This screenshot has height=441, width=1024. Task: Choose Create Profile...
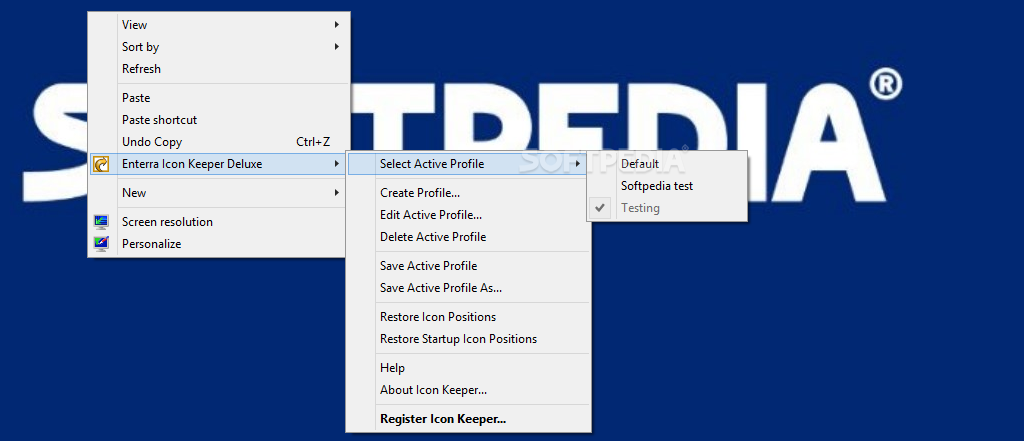point(468,193)
